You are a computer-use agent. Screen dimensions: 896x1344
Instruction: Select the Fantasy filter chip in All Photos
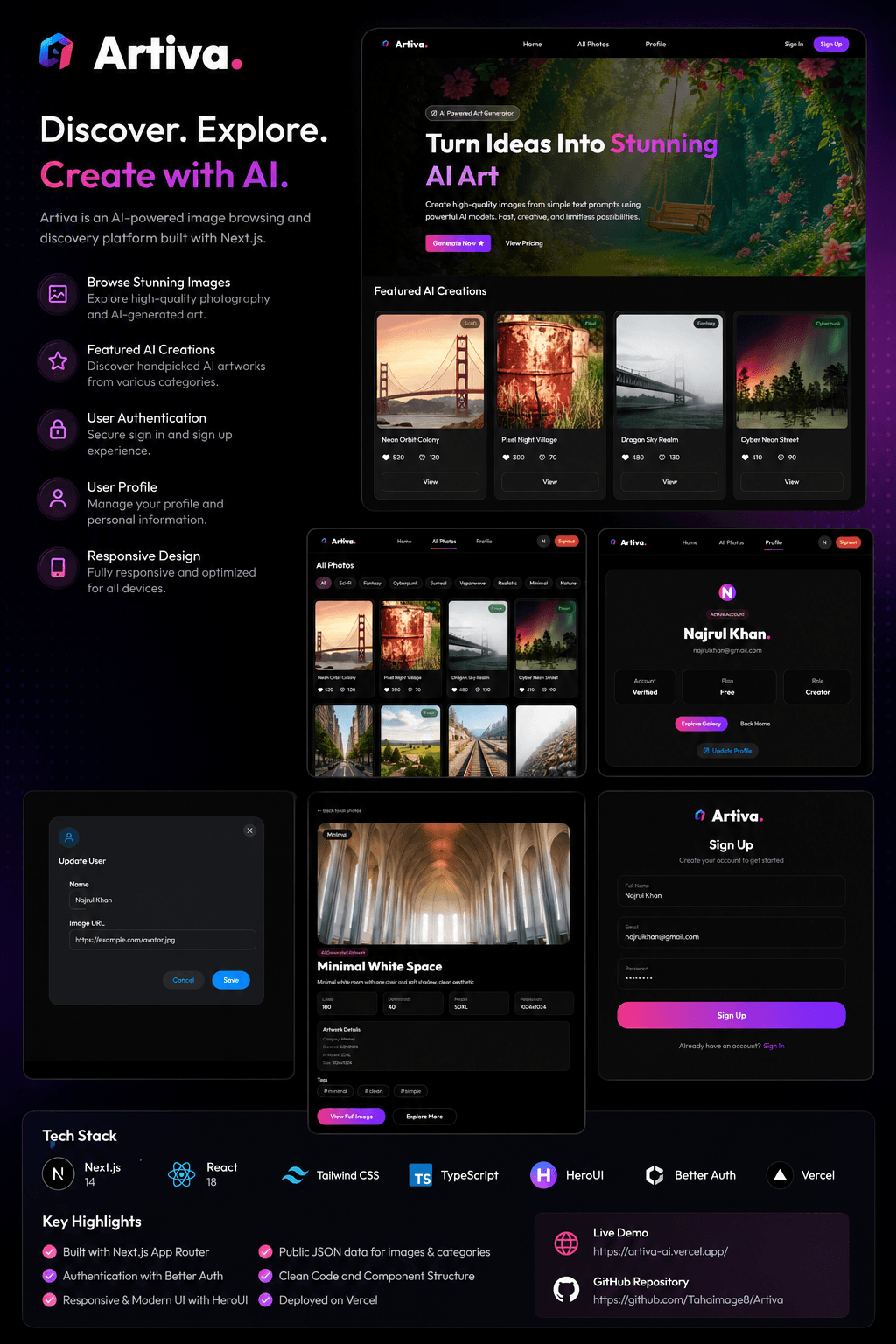point(372,583)
